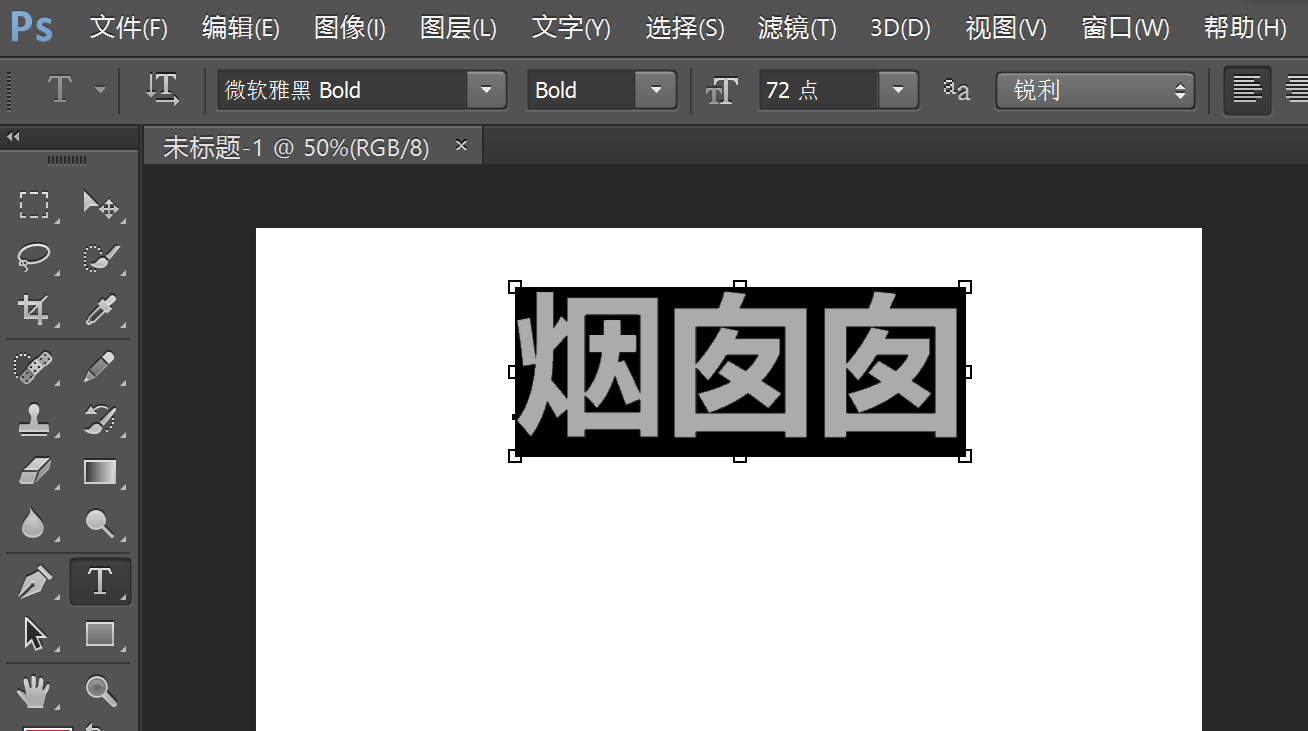Click the anti-aliasing aa icon
The width and height of the screenshot is (1308, 731).
pos(956,90)
